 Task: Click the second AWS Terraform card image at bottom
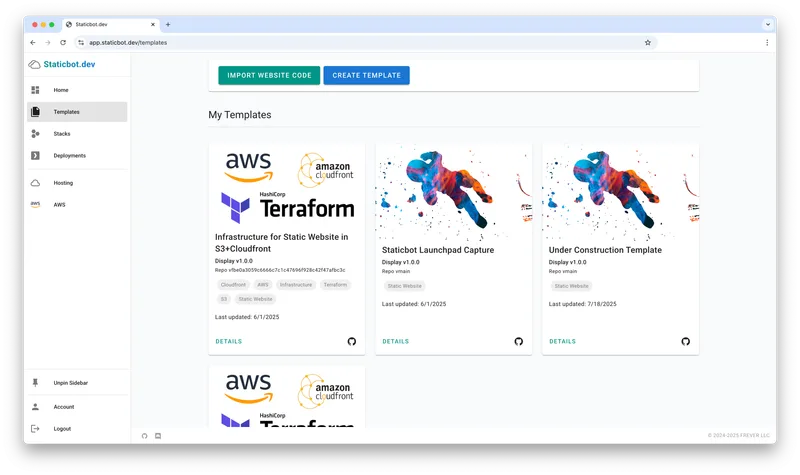(x=287, y=396)
